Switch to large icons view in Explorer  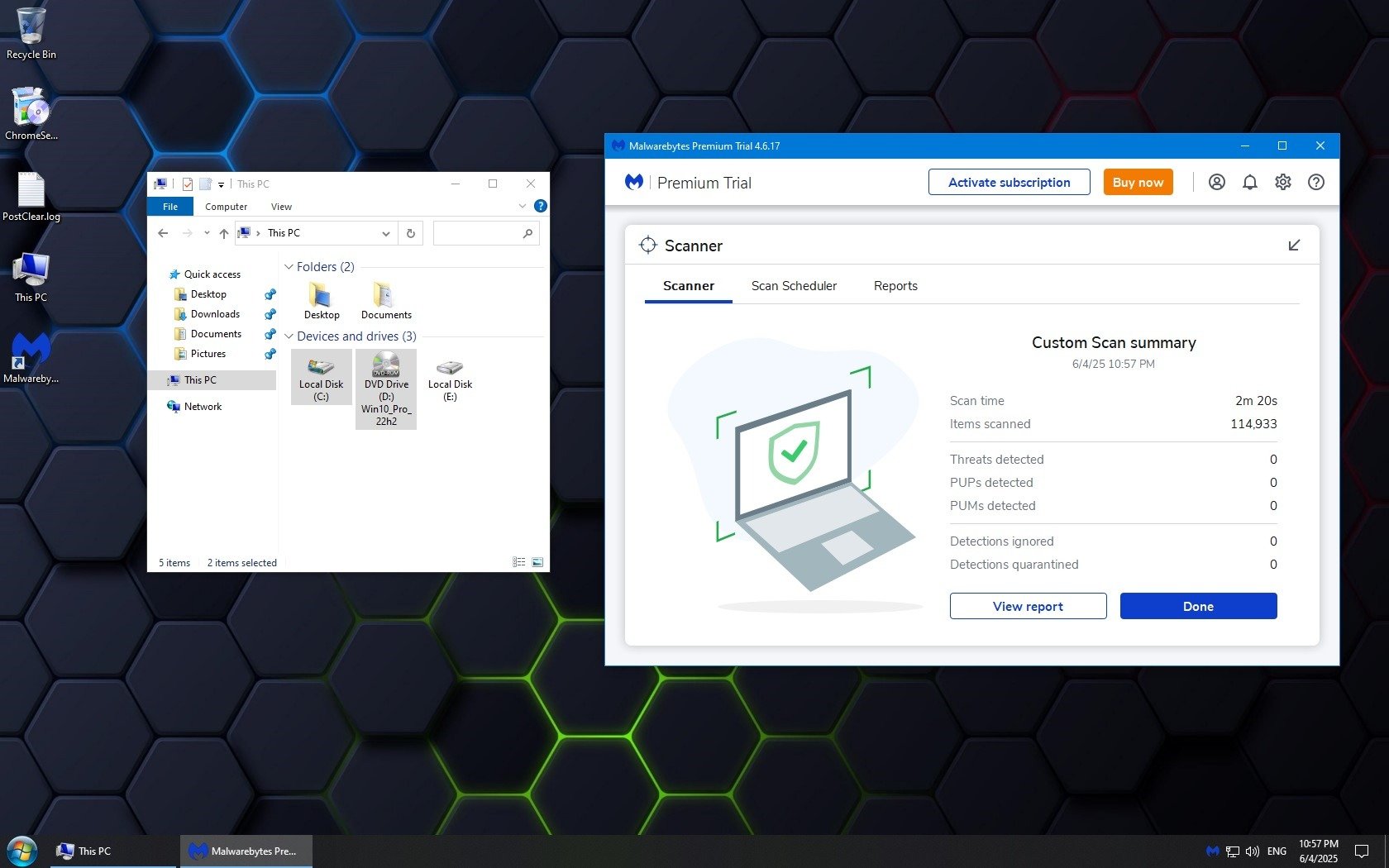(537, 563)
